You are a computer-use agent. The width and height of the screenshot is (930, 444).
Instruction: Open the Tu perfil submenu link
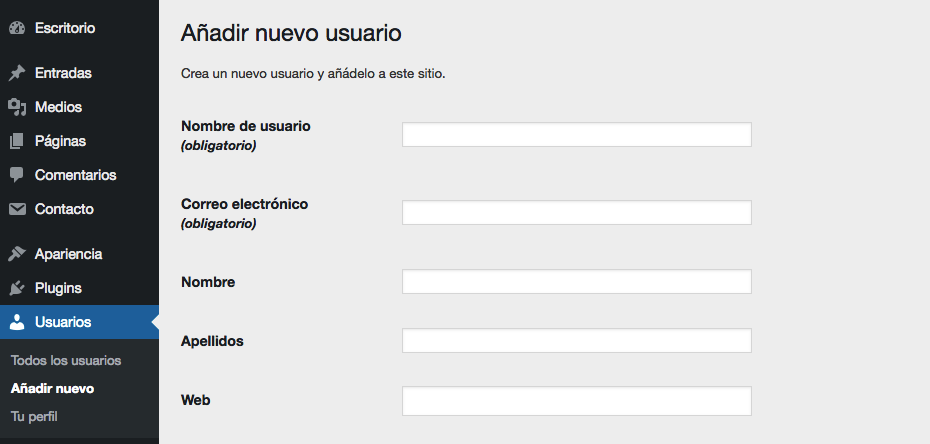35,416
